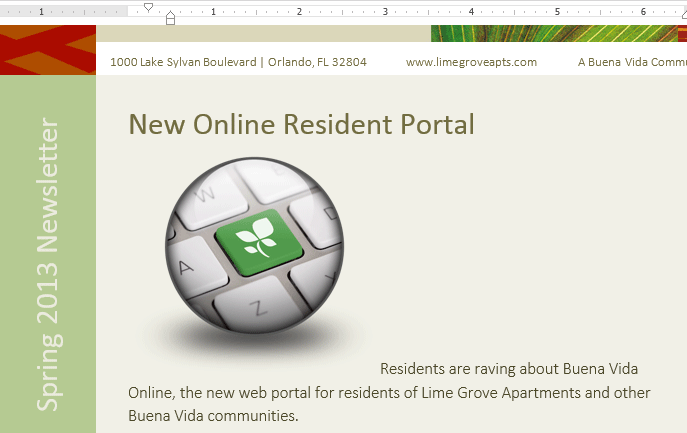Click the www.limegroveapts.com web address
687x433 pixels.
point(471,62)
